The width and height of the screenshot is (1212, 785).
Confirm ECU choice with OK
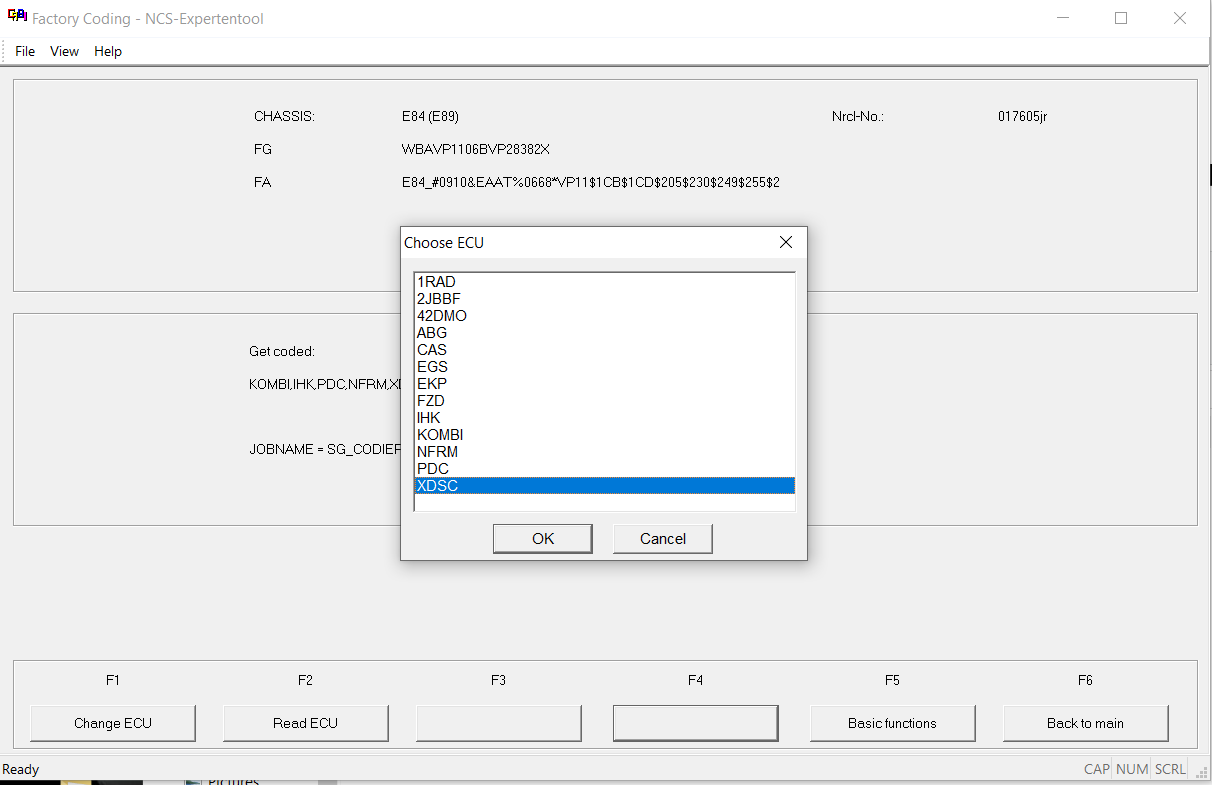543,539
